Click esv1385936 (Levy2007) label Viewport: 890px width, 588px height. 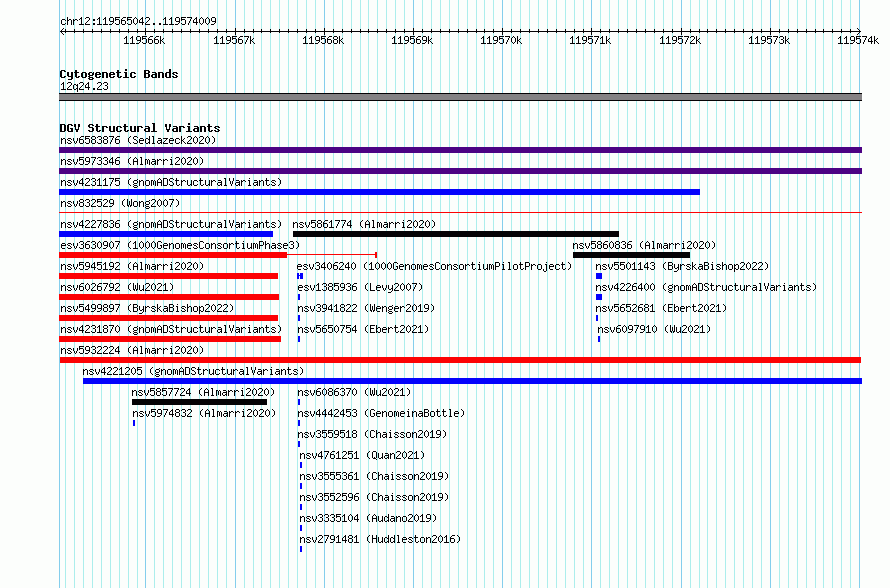(x=360, y=287)
